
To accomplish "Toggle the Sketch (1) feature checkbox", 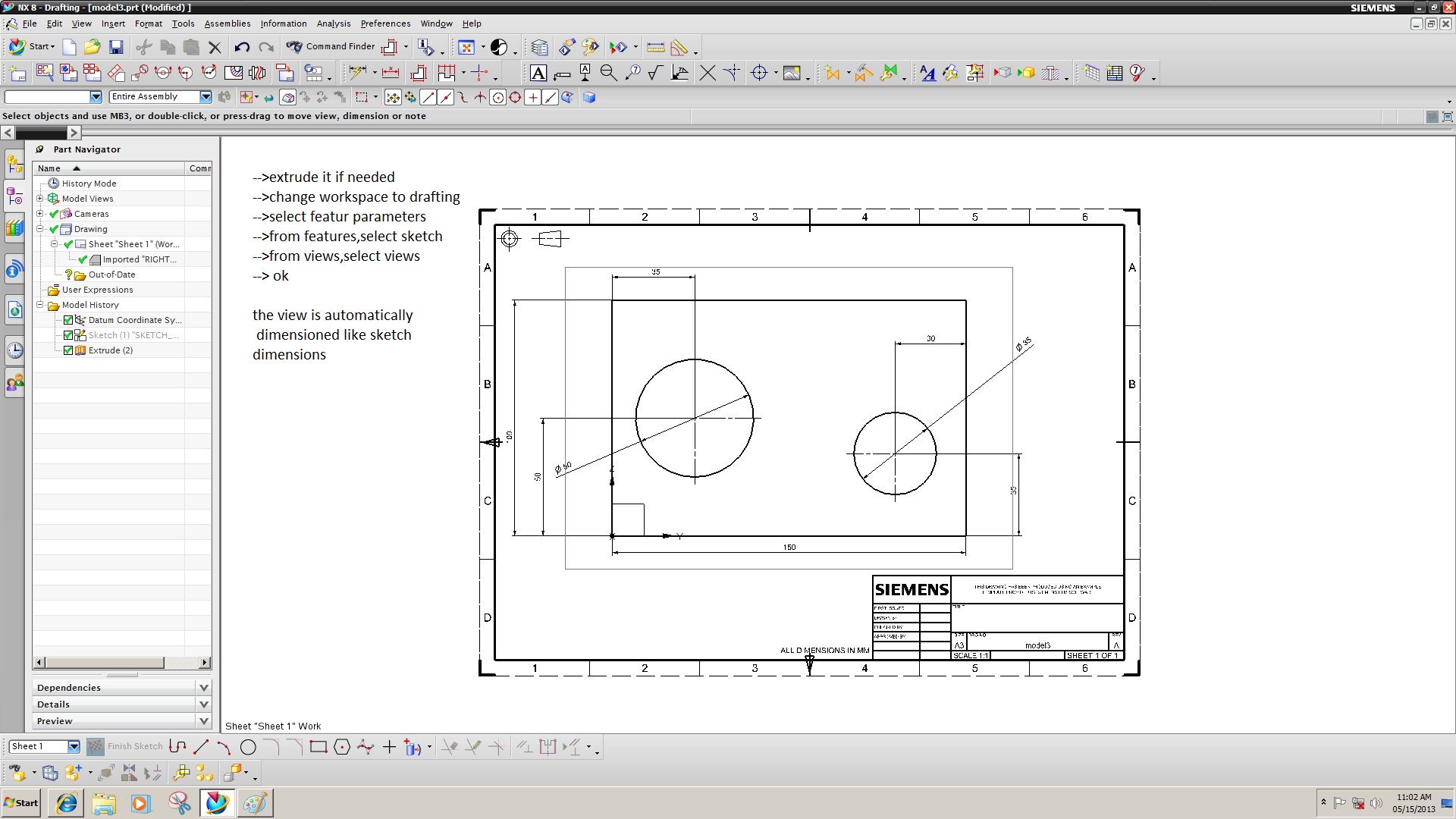I will pos(68,335).
